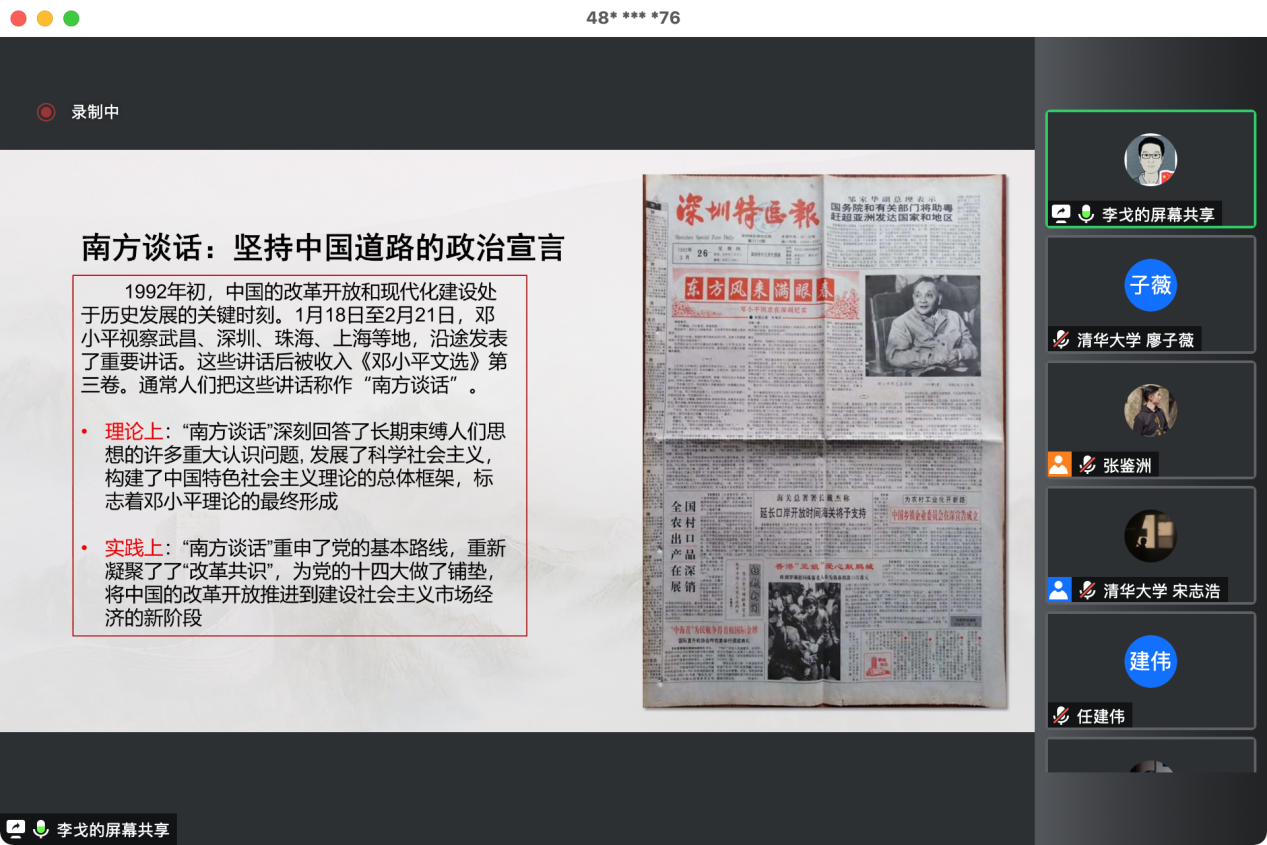
Task: Click green microphone icon in 李戈's participant tile
Action: (x=1086, y=214)
